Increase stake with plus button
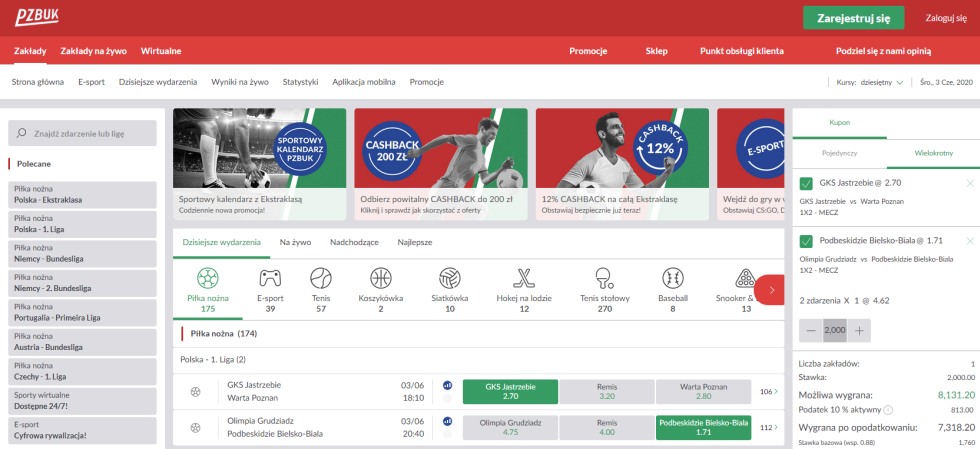 coord(859,331)
